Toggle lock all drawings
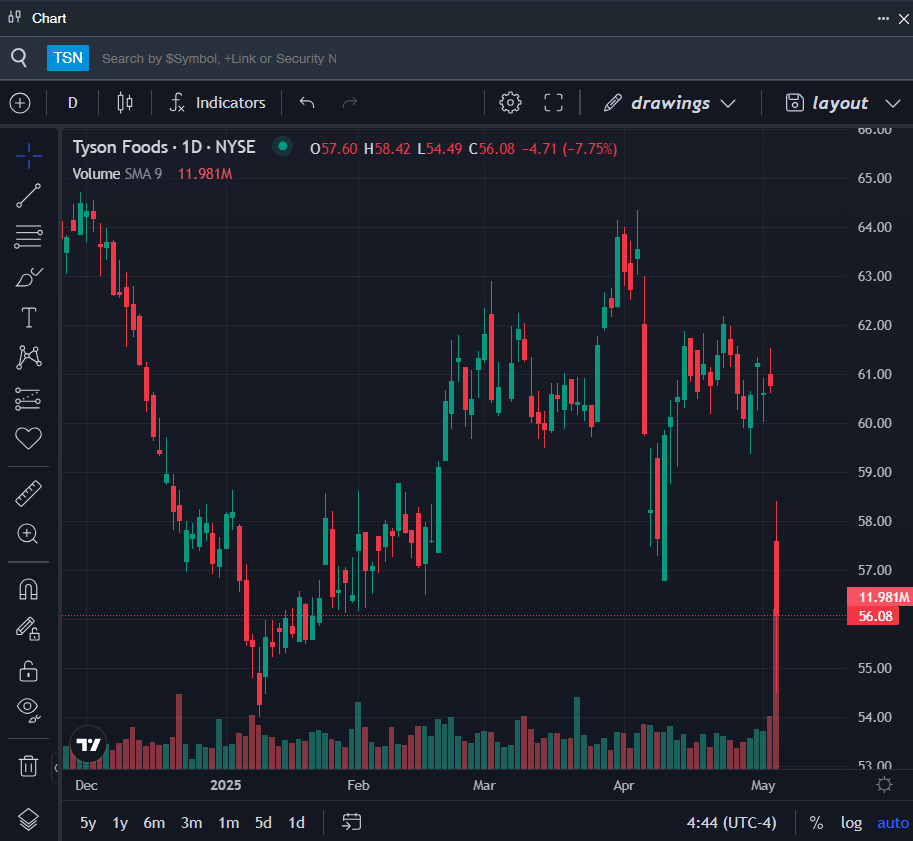 point(28,670)
